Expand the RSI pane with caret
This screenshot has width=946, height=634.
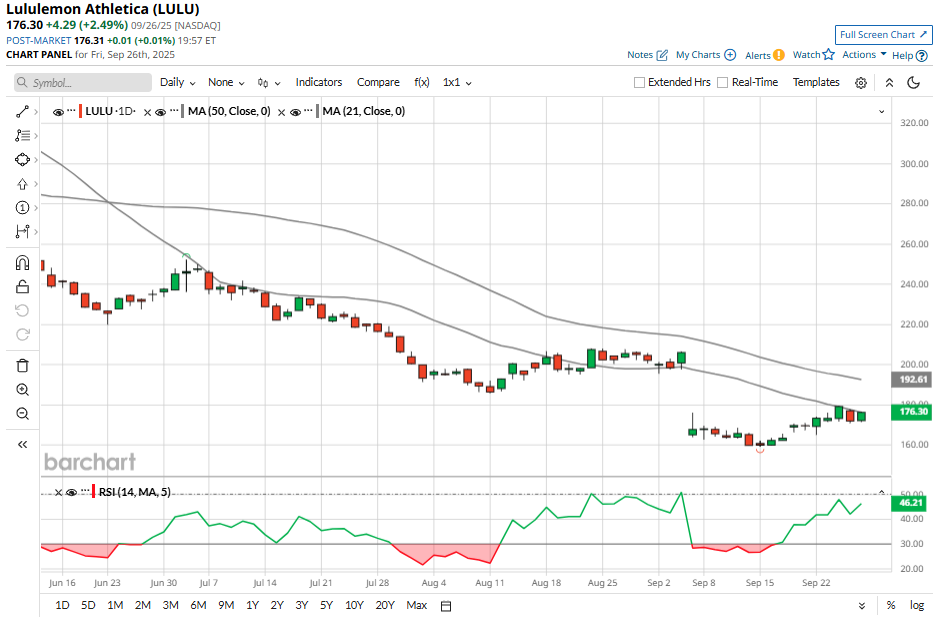881,492
